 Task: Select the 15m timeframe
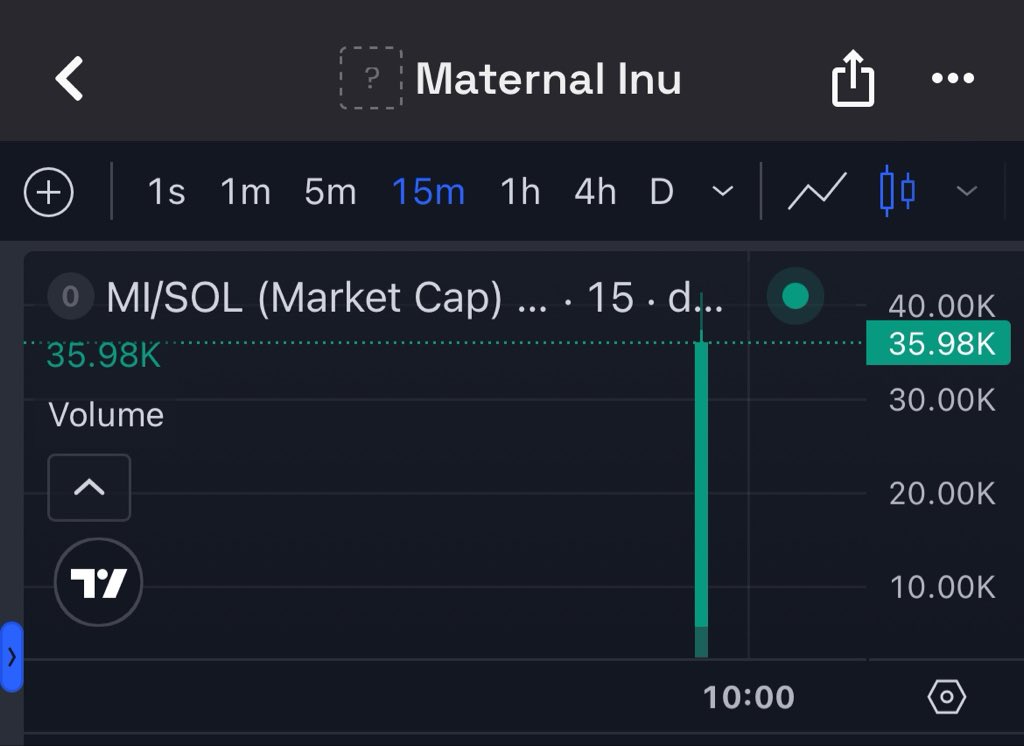pyautogui.click(x=428, y=192)
